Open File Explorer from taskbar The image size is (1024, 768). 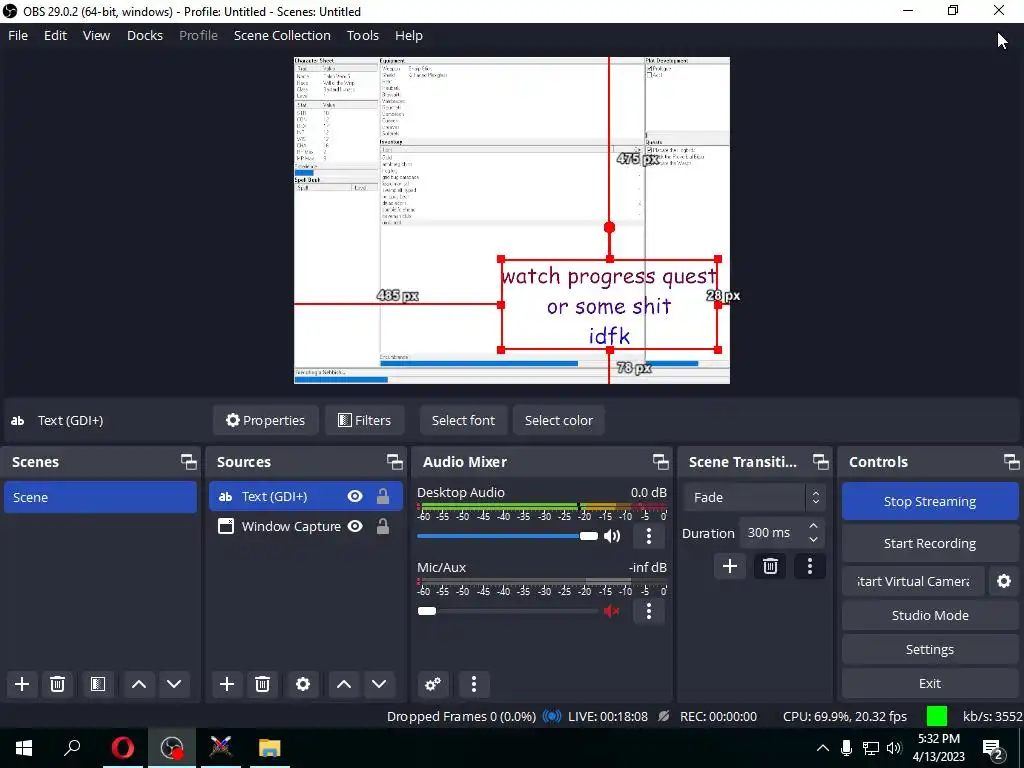coord(269,748)
